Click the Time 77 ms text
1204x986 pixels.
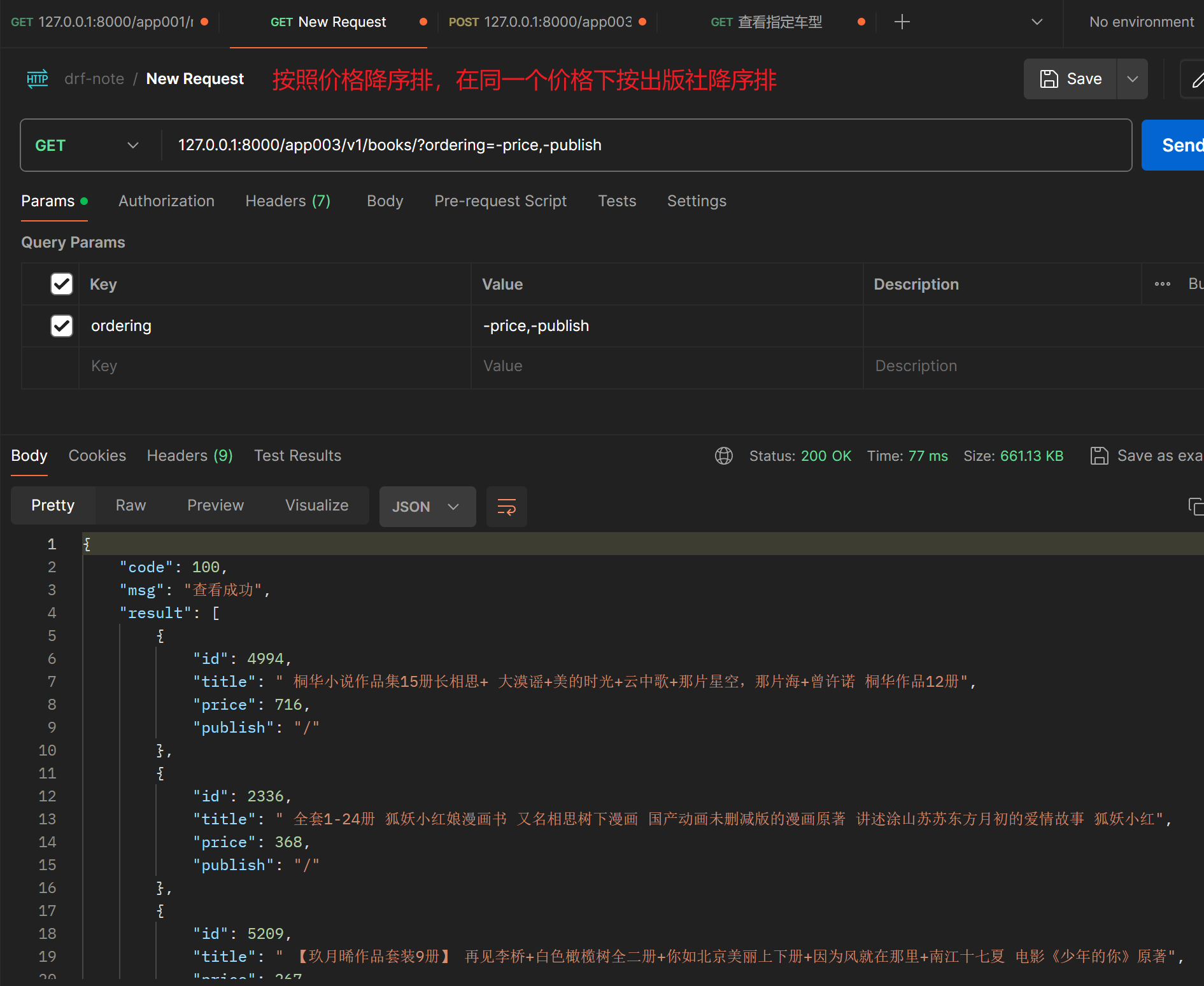click(907, 456)
